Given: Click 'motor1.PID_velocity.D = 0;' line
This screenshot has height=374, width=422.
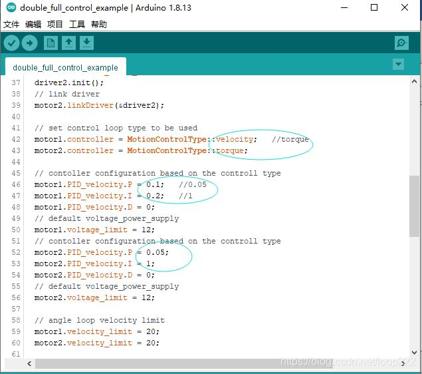Looking at the screenshot, I should 94,207.
